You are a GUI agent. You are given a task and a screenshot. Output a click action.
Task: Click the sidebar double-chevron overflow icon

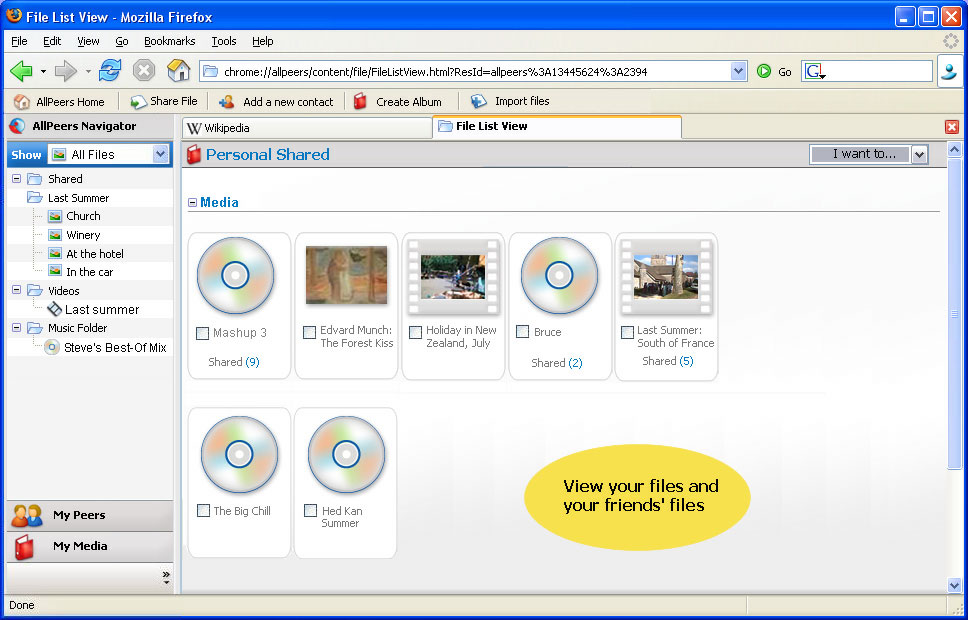(166, 577)
